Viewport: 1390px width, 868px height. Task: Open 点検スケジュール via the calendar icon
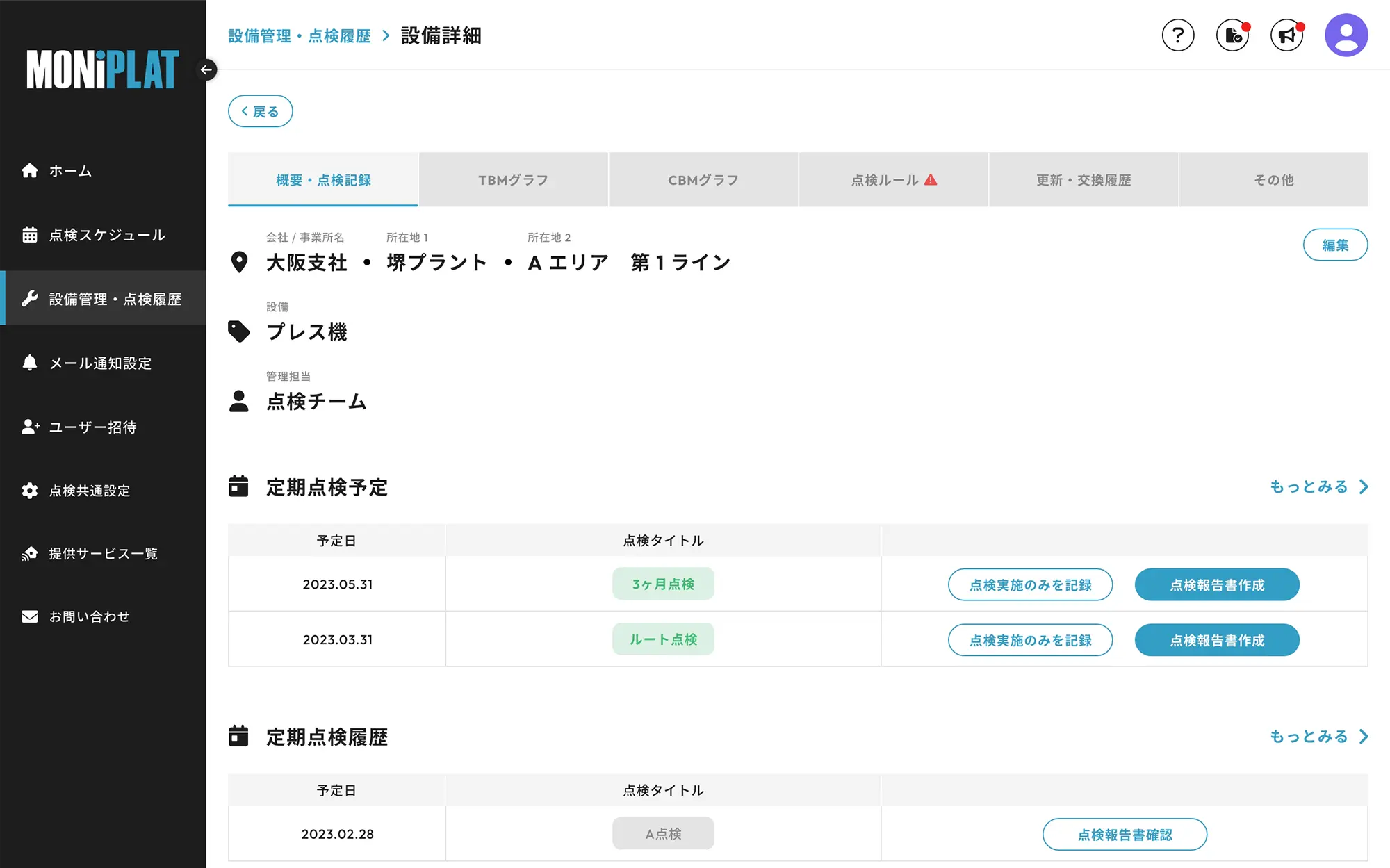pyautogui.click(x=31, y=235)
